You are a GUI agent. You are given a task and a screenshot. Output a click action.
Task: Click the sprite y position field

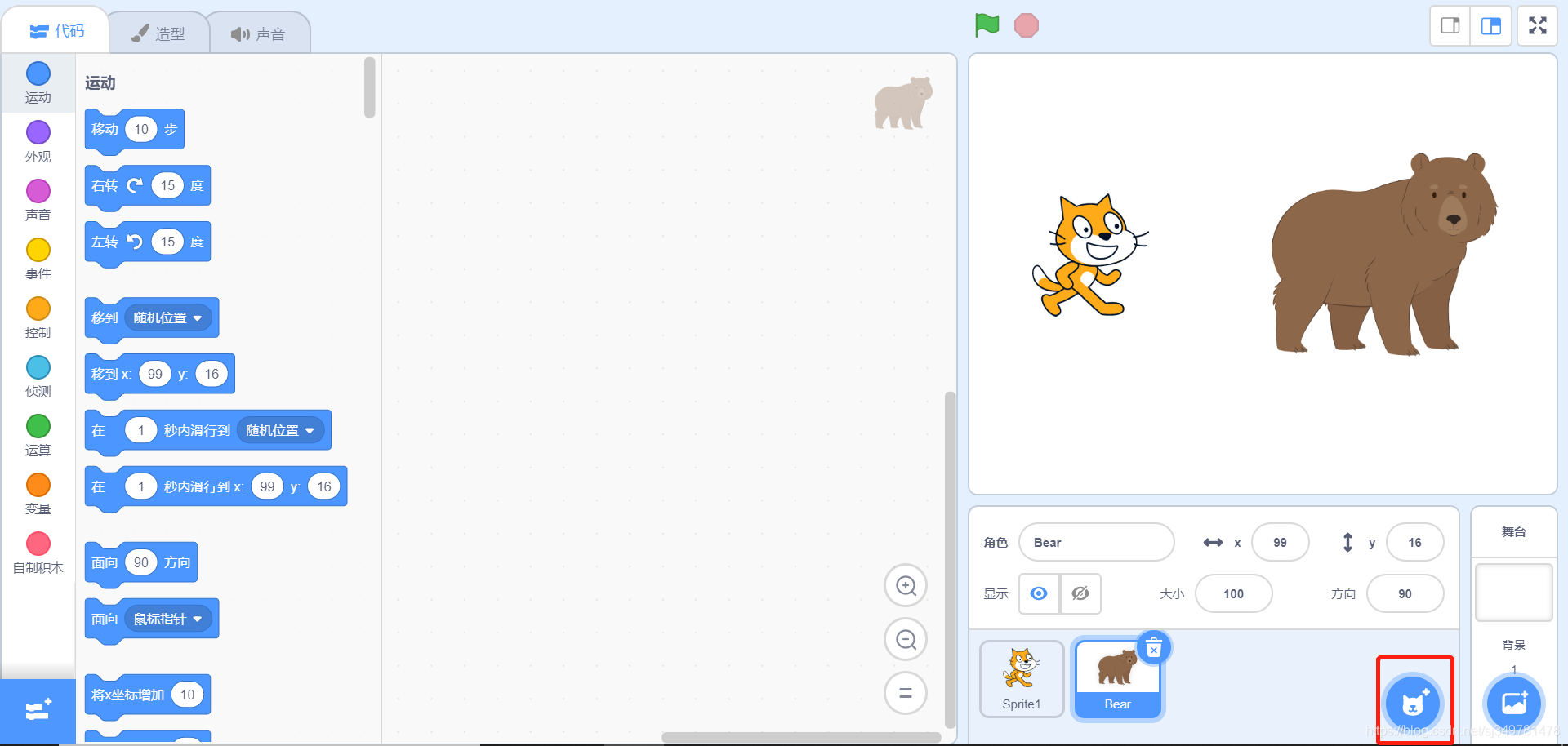point(1414,542)
